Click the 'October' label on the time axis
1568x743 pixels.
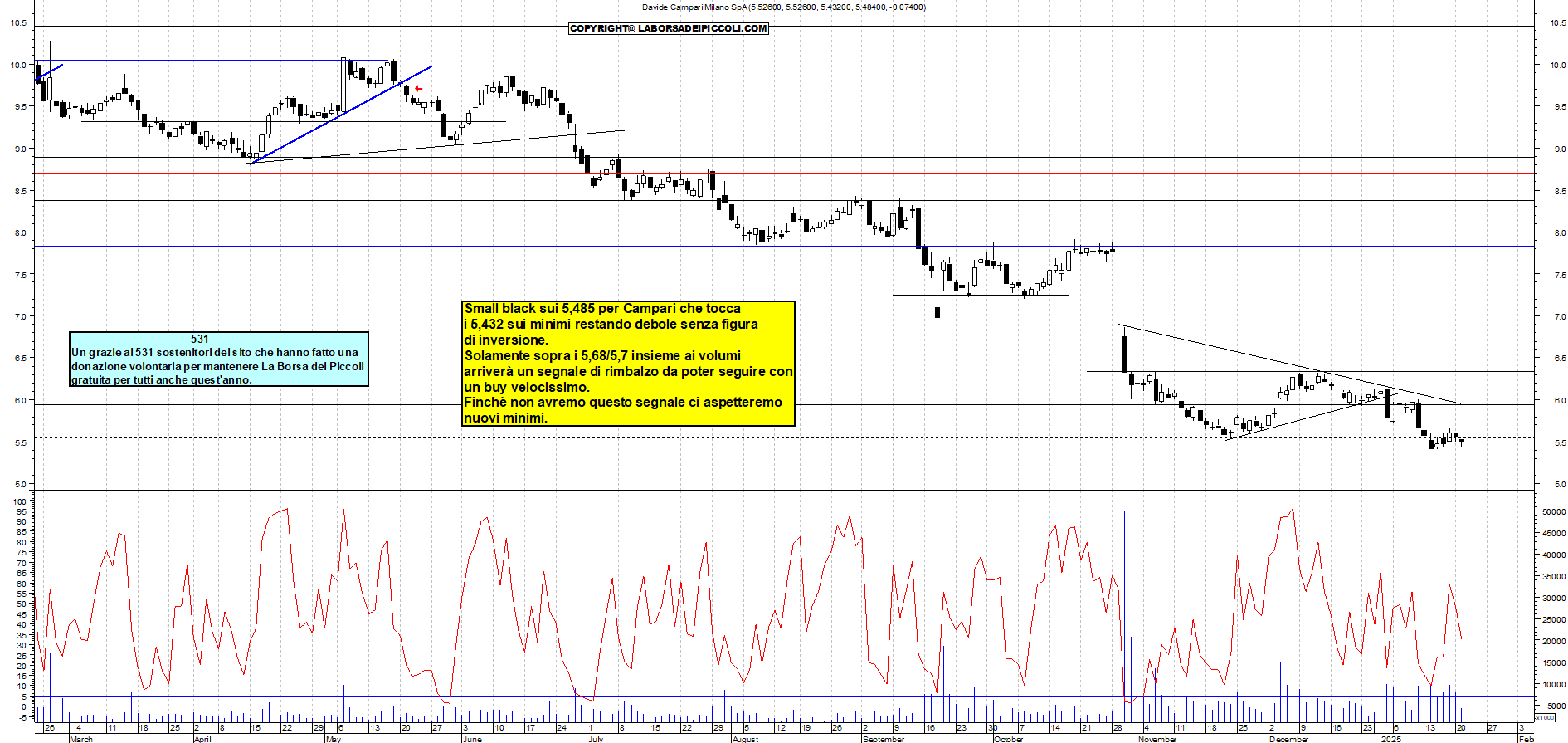point(1009,739)
